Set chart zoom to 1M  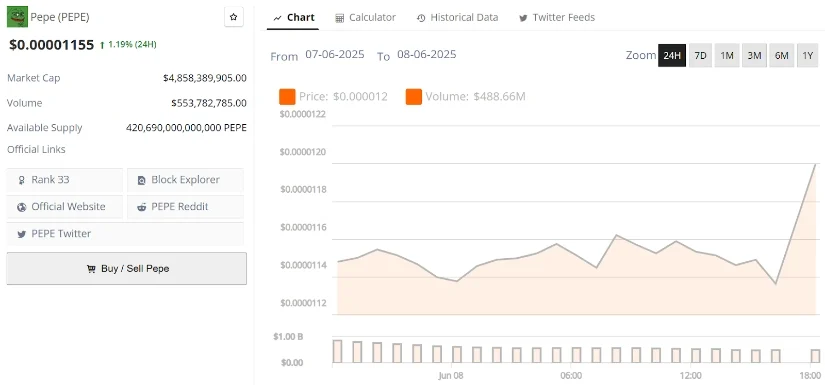pos(727,55)
